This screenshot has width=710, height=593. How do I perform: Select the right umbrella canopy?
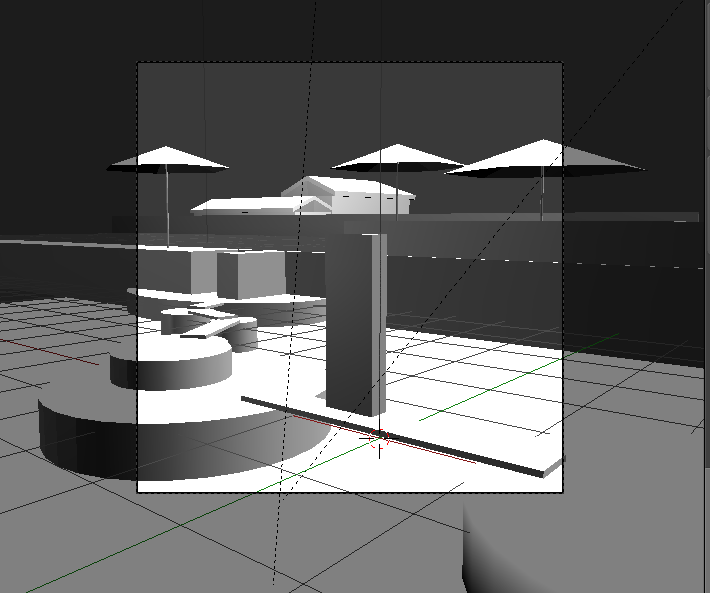tap(546, 158)
